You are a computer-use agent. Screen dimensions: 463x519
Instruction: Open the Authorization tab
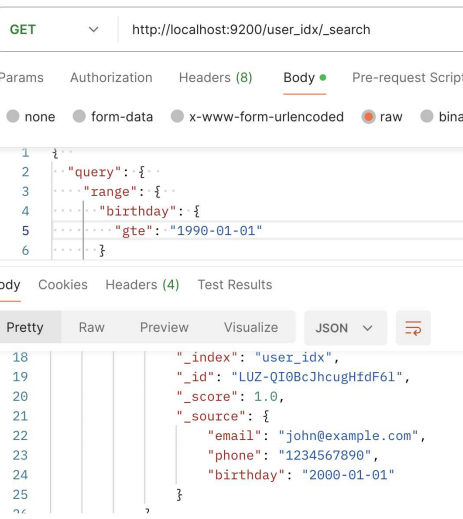click(111, 78)
